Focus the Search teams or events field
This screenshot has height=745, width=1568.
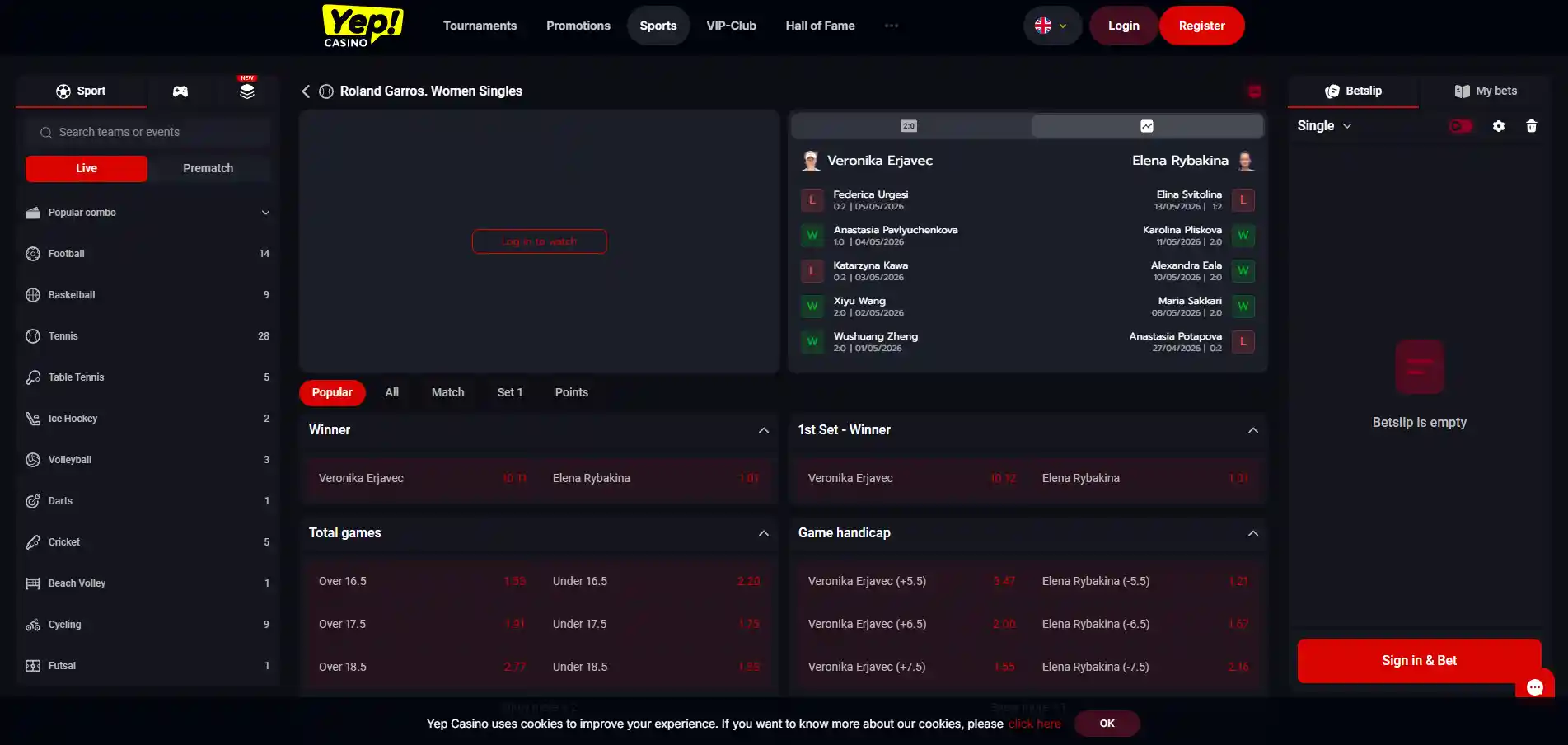(x=147, y=133)
